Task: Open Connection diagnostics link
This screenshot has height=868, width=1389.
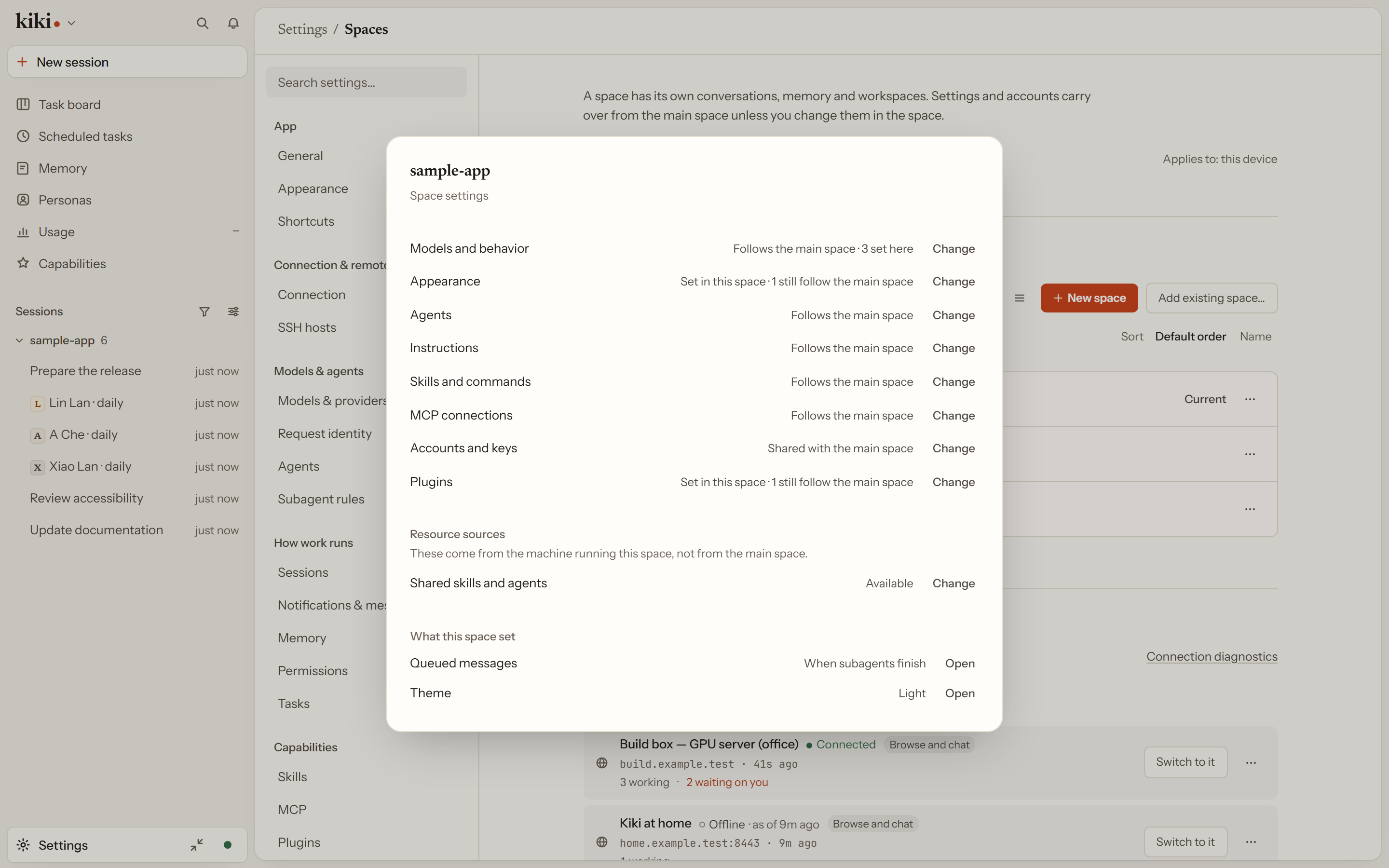Action: click(1212, 657)
